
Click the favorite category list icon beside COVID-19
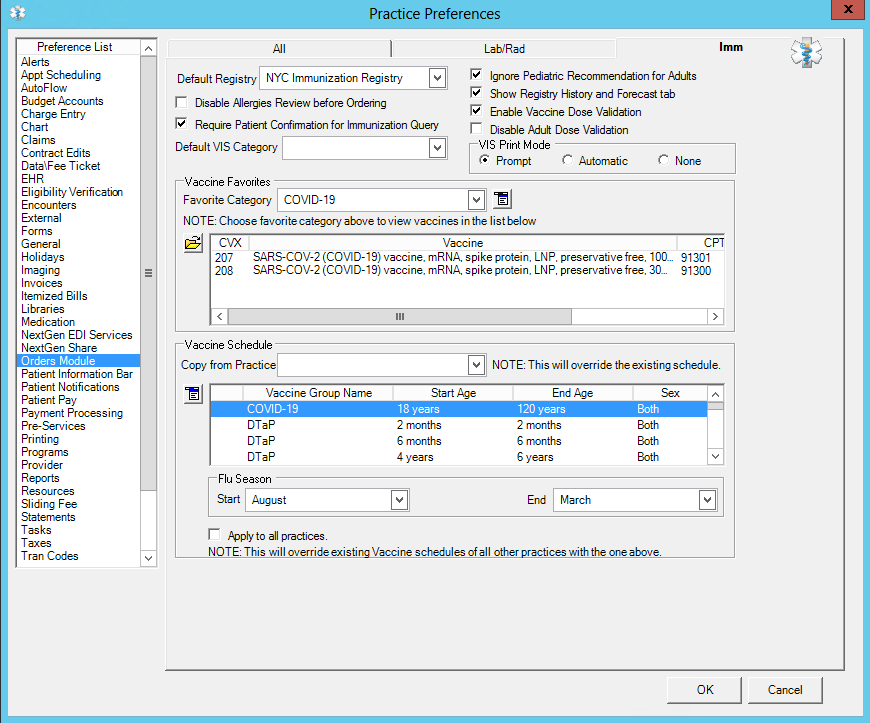click(x=502, y=199)
